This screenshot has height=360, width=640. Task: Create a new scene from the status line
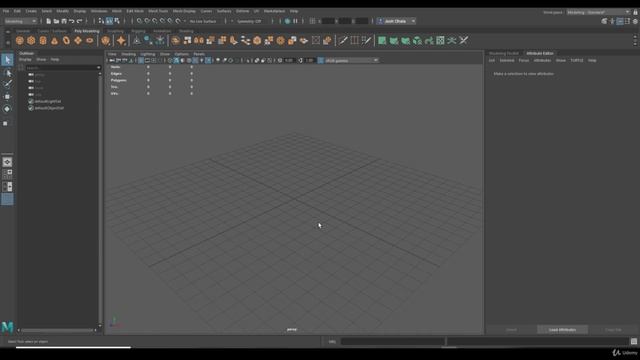click(49, 21)
